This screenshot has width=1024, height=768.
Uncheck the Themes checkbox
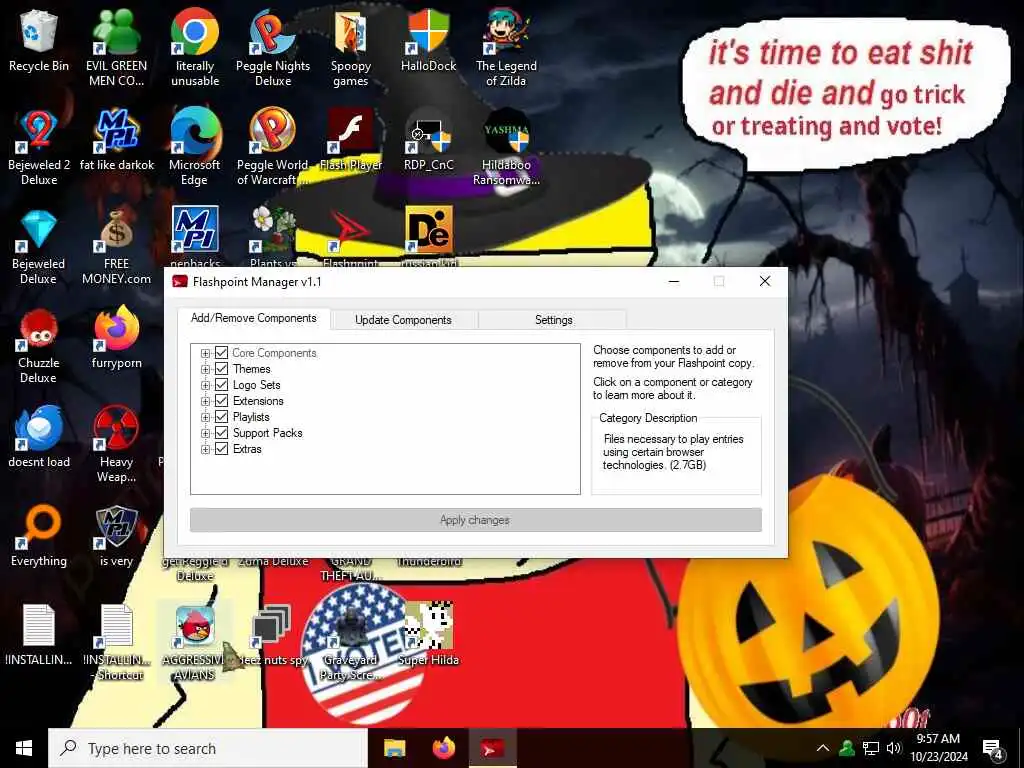tap(221, 369)
